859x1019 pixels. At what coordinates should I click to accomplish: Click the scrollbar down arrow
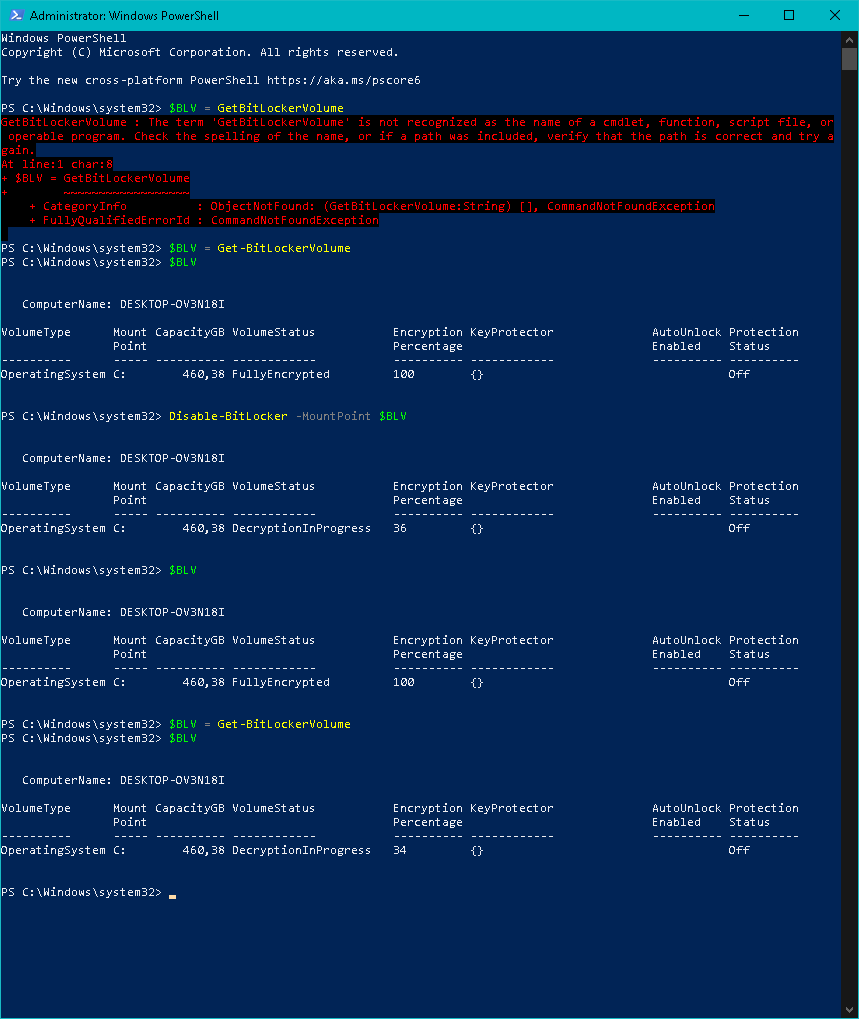tap(849, 1010)
